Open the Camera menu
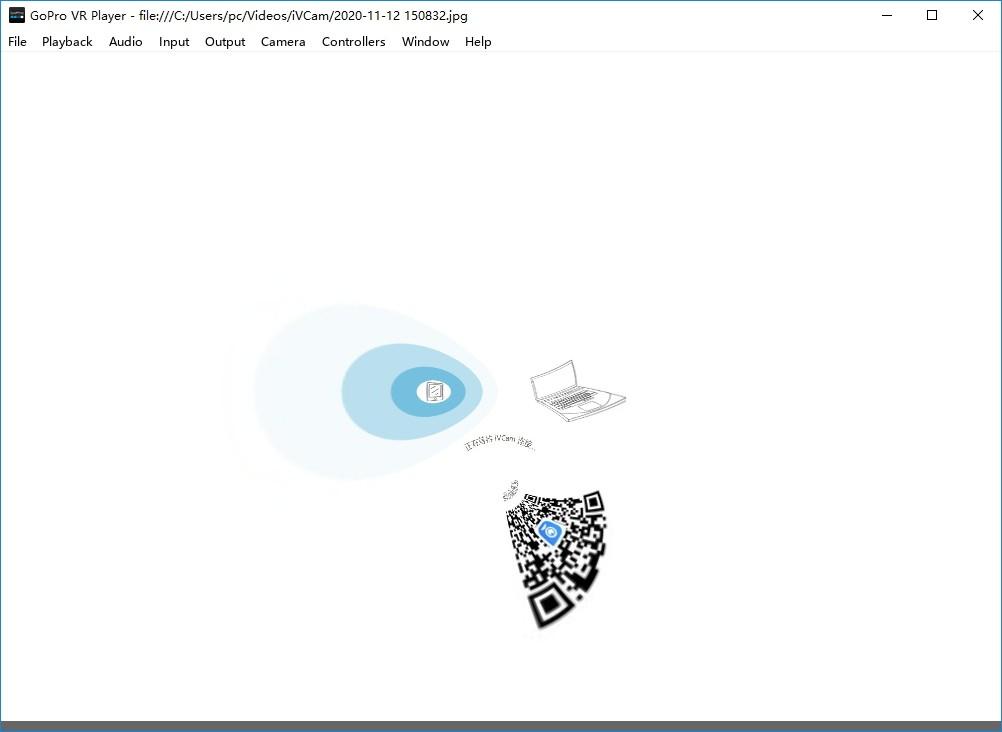The height and width of the screenshot is (732, 1002). 283,42
